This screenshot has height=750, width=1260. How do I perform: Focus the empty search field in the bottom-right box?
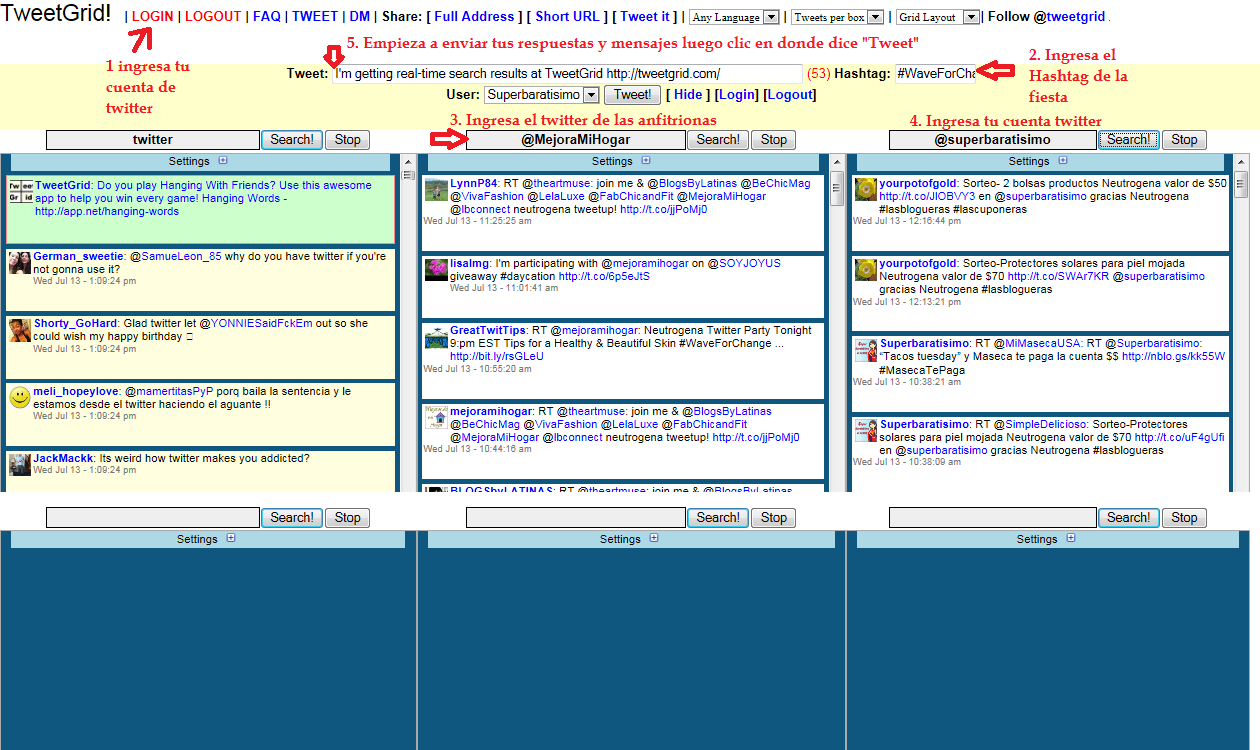[x=993, y=518]
